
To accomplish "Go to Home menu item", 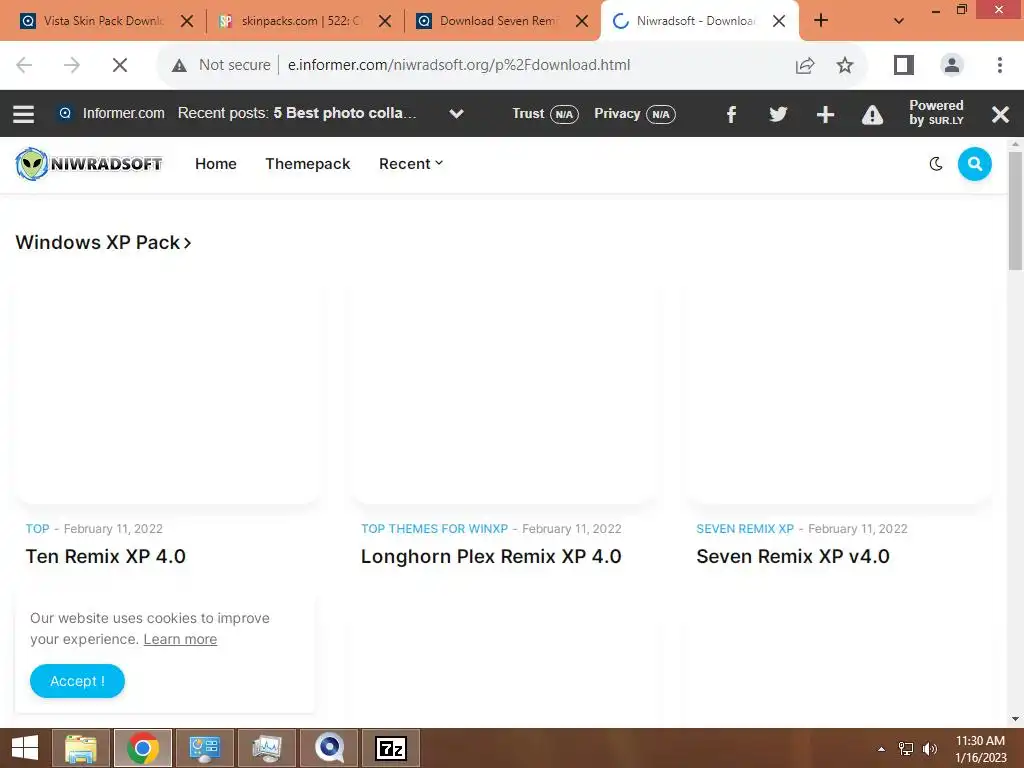I will 216,164.
